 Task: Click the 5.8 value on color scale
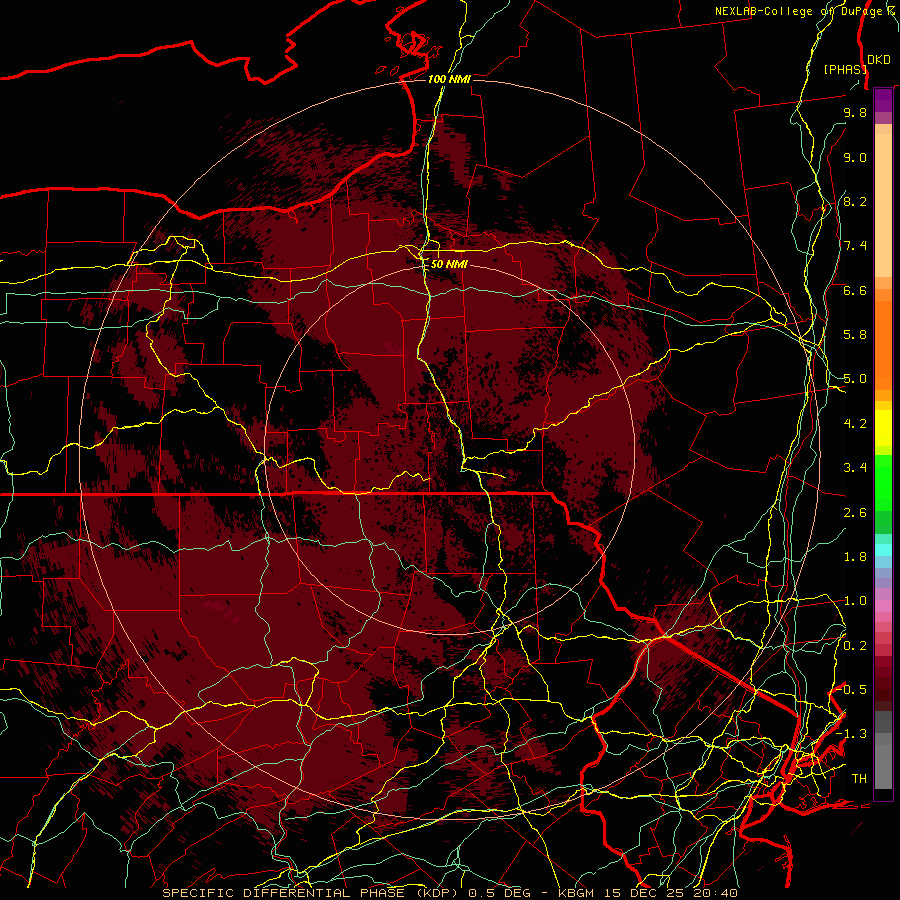855,335
